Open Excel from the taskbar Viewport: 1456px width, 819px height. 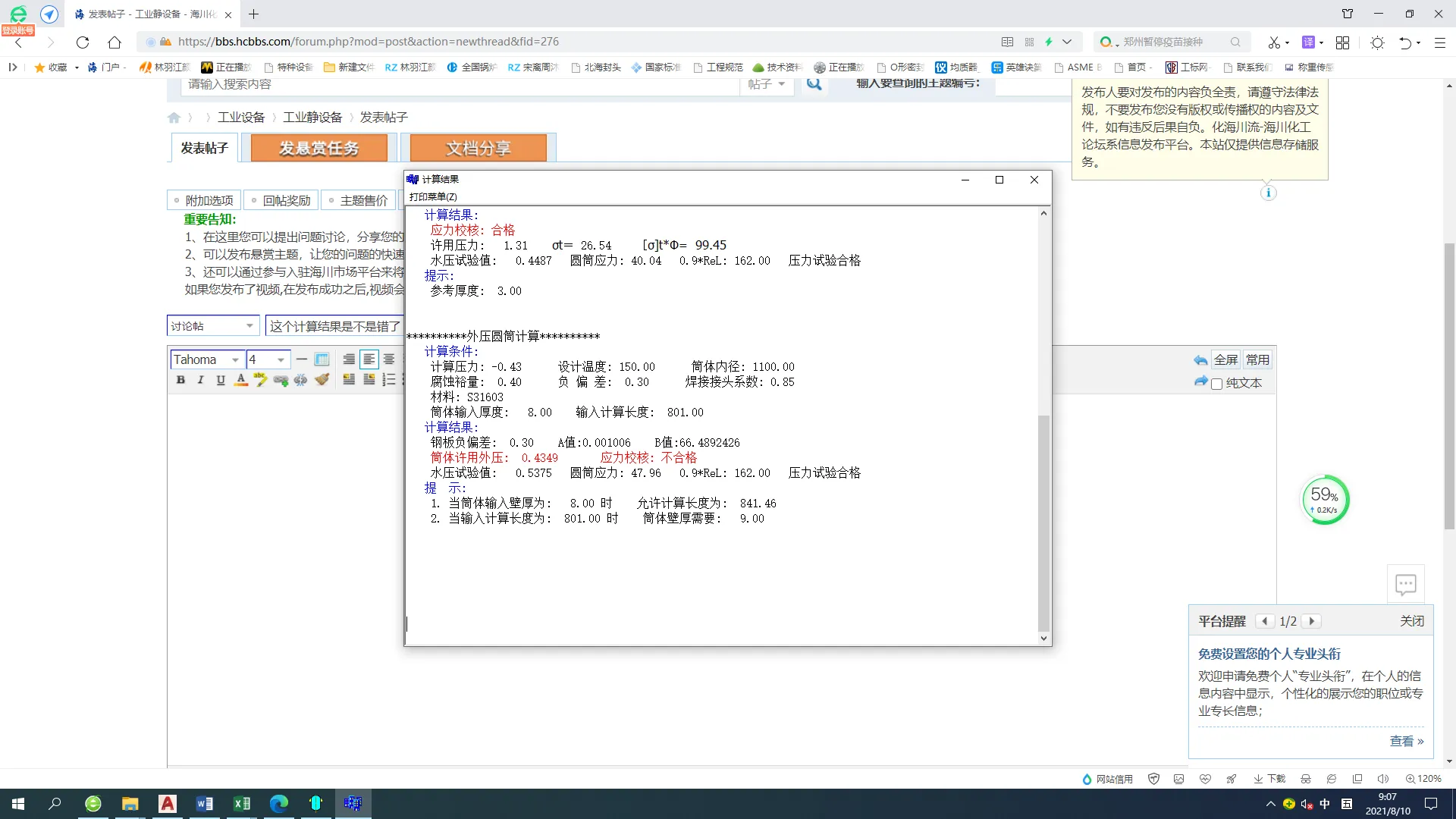click(242, 803)
